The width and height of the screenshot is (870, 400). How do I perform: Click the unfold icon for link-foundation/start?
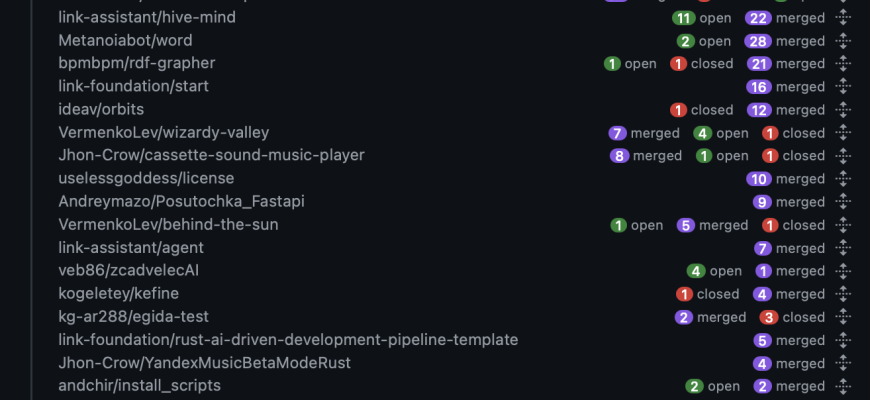842,87
